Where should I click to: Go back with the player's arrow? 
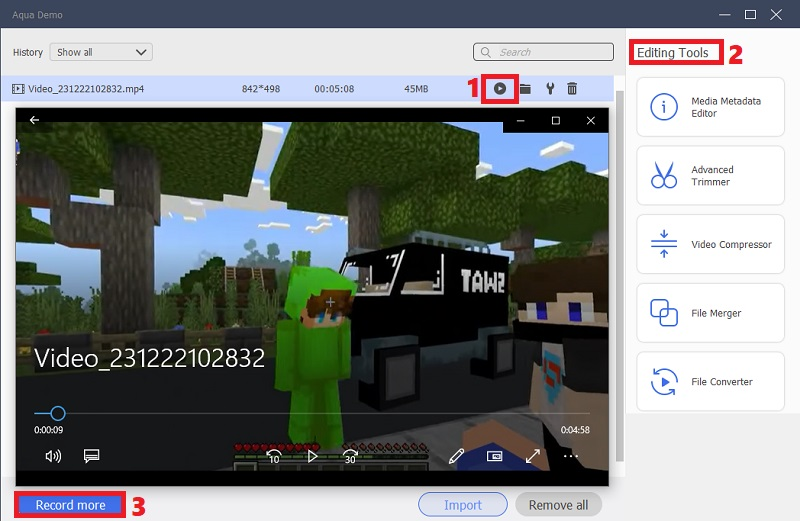[34, 120]
